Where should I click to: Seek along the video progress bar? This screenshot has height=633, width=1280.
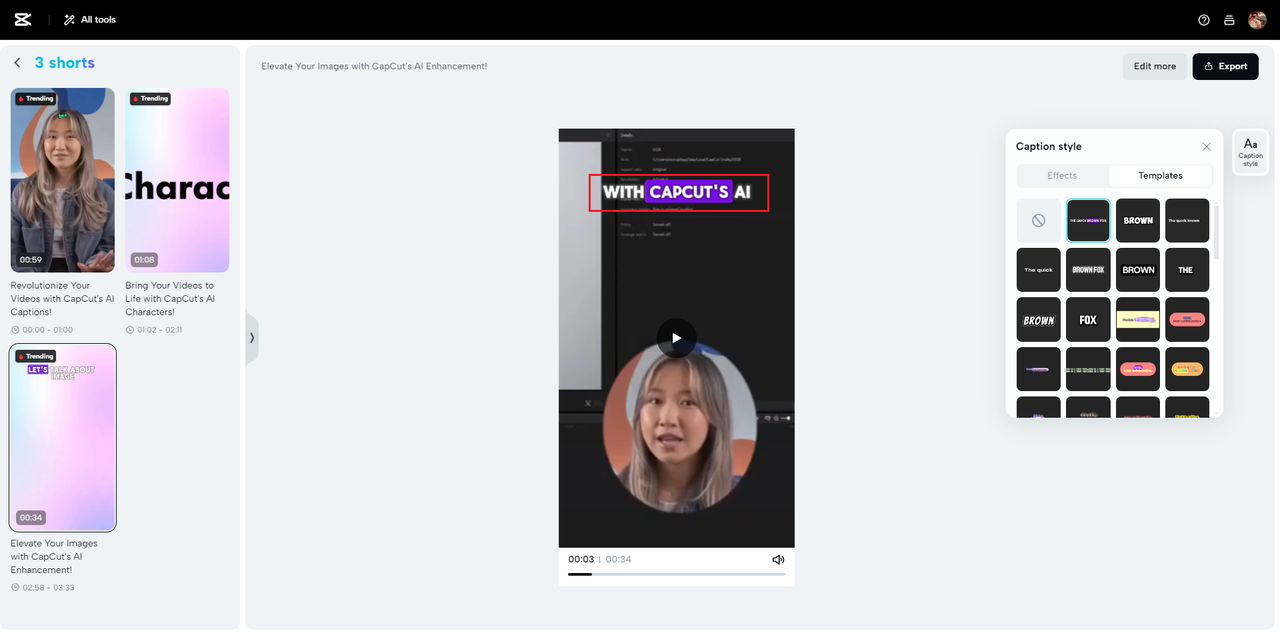[x=676, y=574]
